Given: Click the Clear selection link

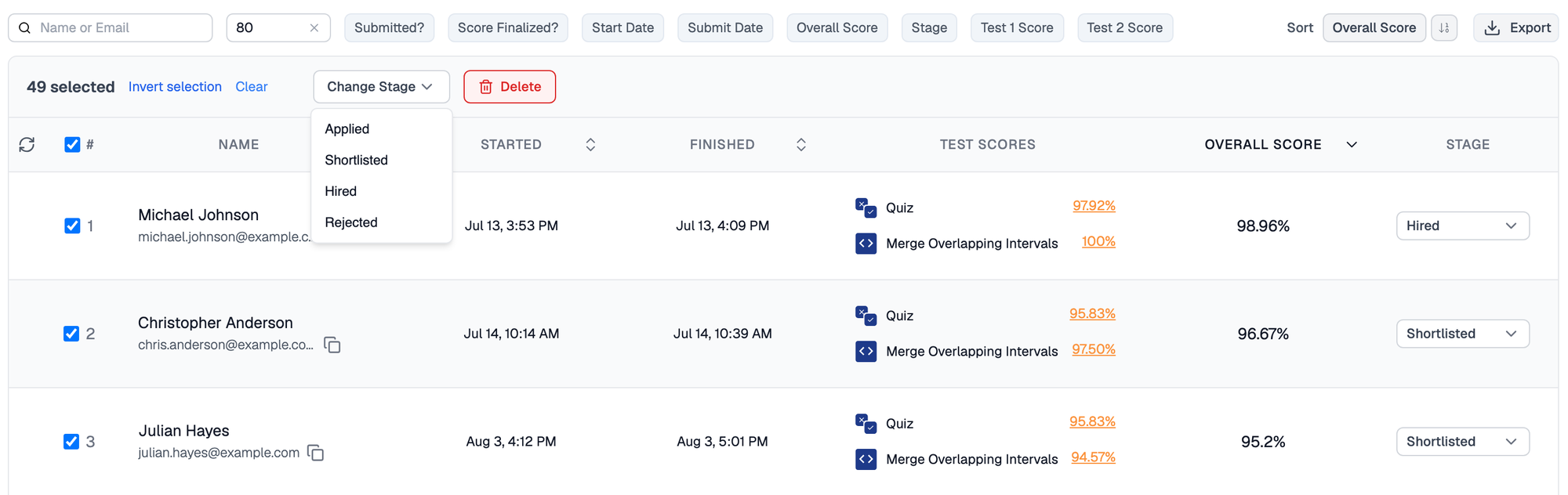Looking at the screenshot, I should (x=252, y=87).
